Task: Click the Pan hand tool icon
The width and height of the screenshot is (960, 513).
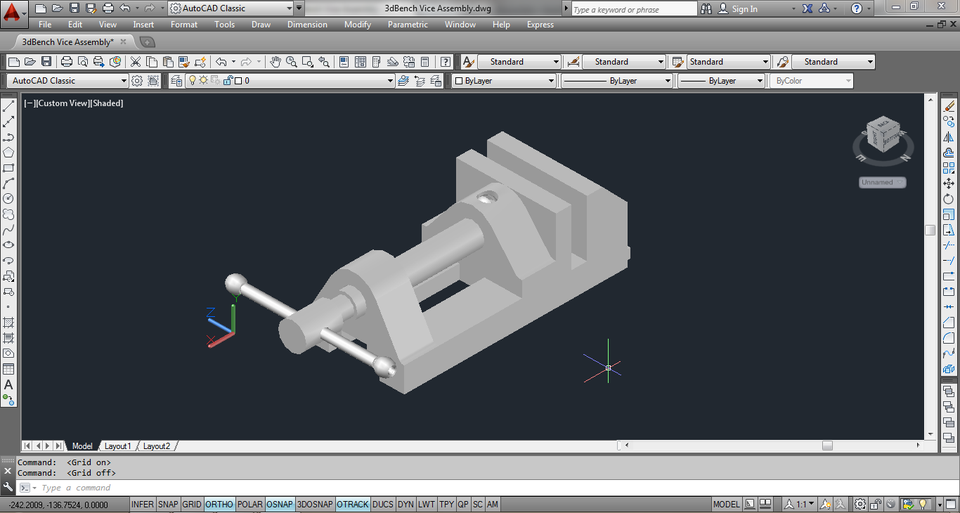Action: [276, 62]
